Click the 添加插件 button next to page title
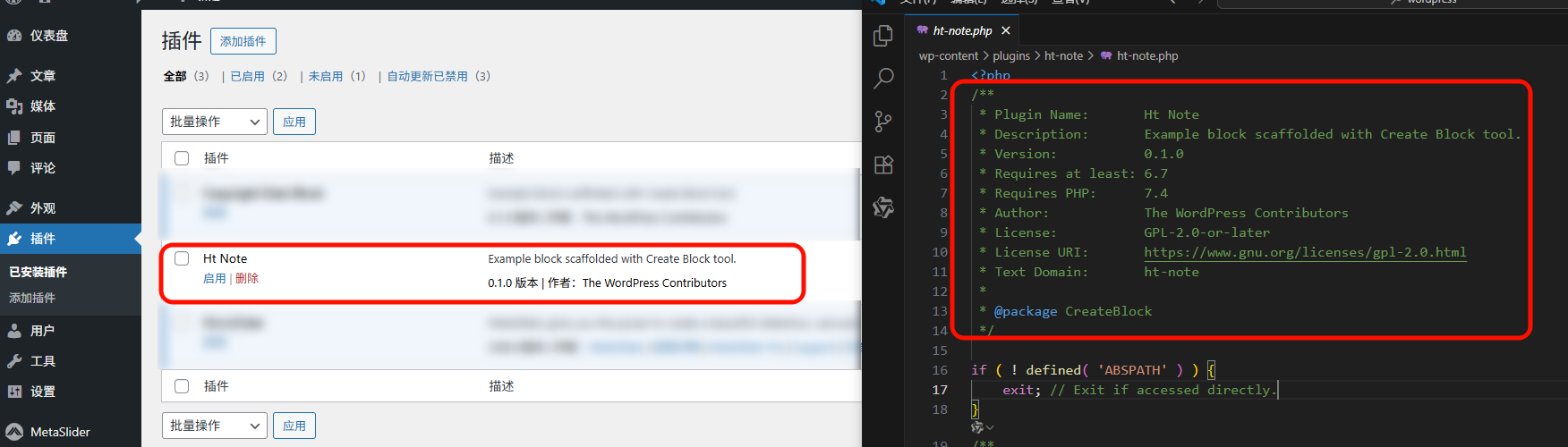Viewport: 1568px width, 447px height. 243,41
